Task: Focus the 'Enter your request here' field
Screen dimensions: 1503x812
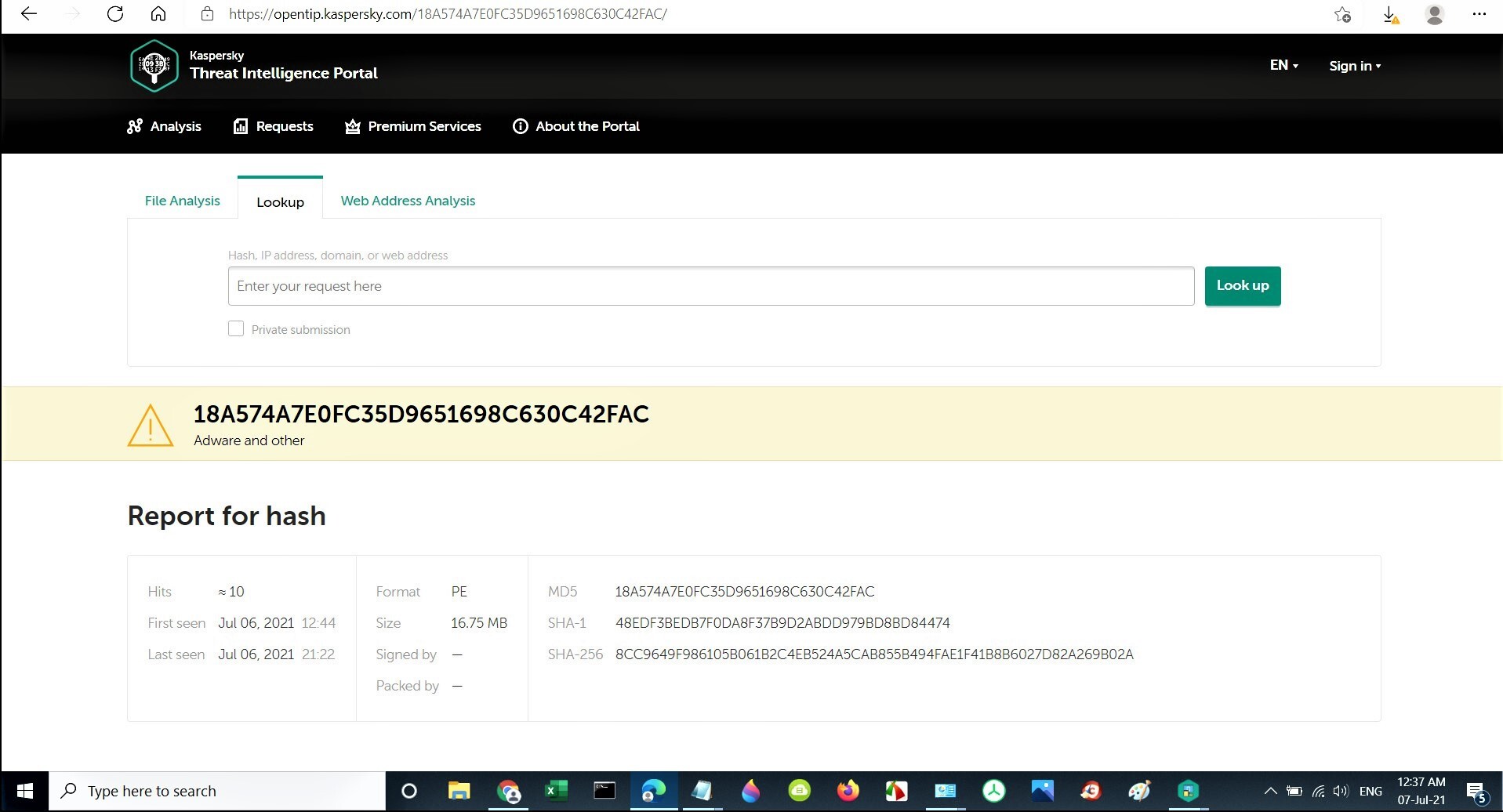Action: [711, 286]
